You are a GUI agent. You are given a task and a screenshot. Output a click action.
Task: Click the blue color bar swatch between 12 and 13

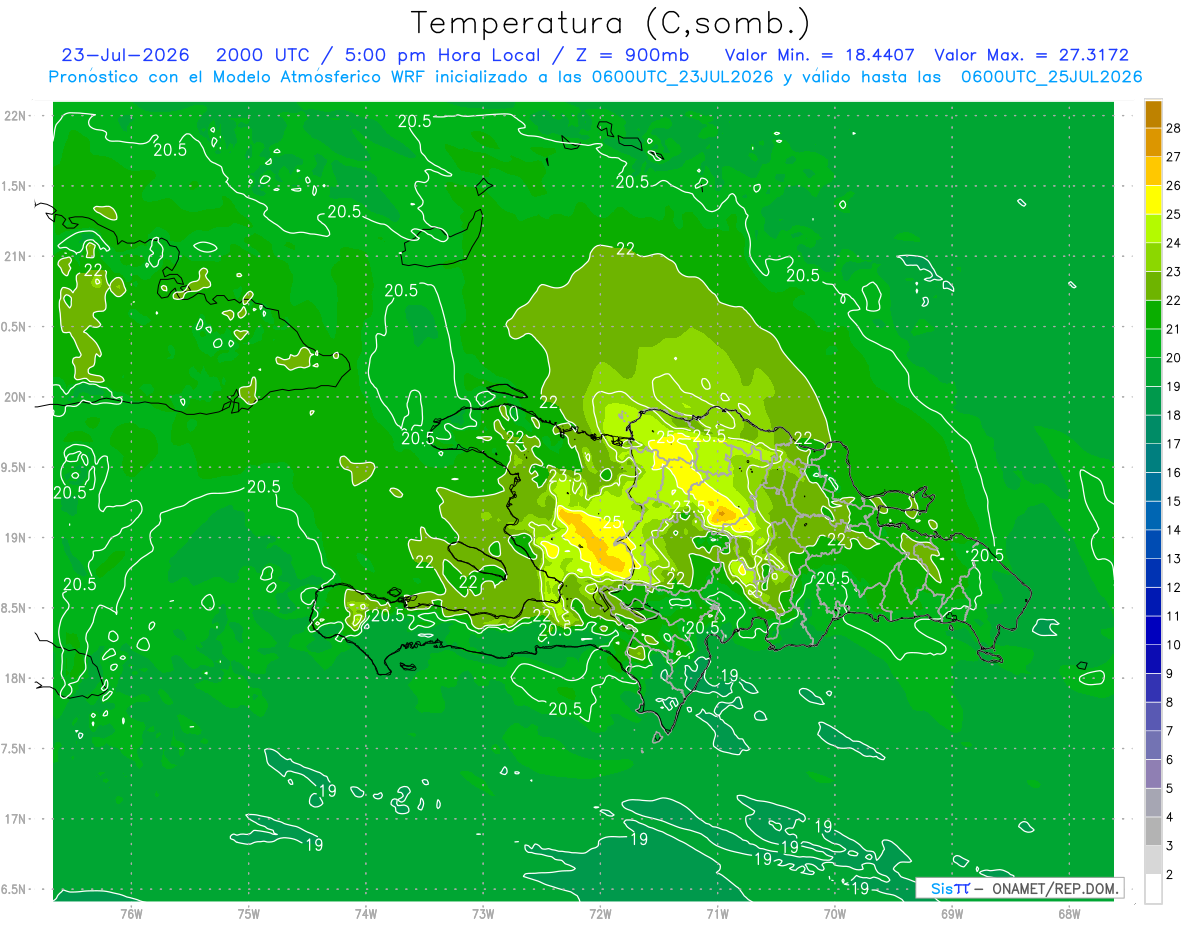coord(1153,573)
